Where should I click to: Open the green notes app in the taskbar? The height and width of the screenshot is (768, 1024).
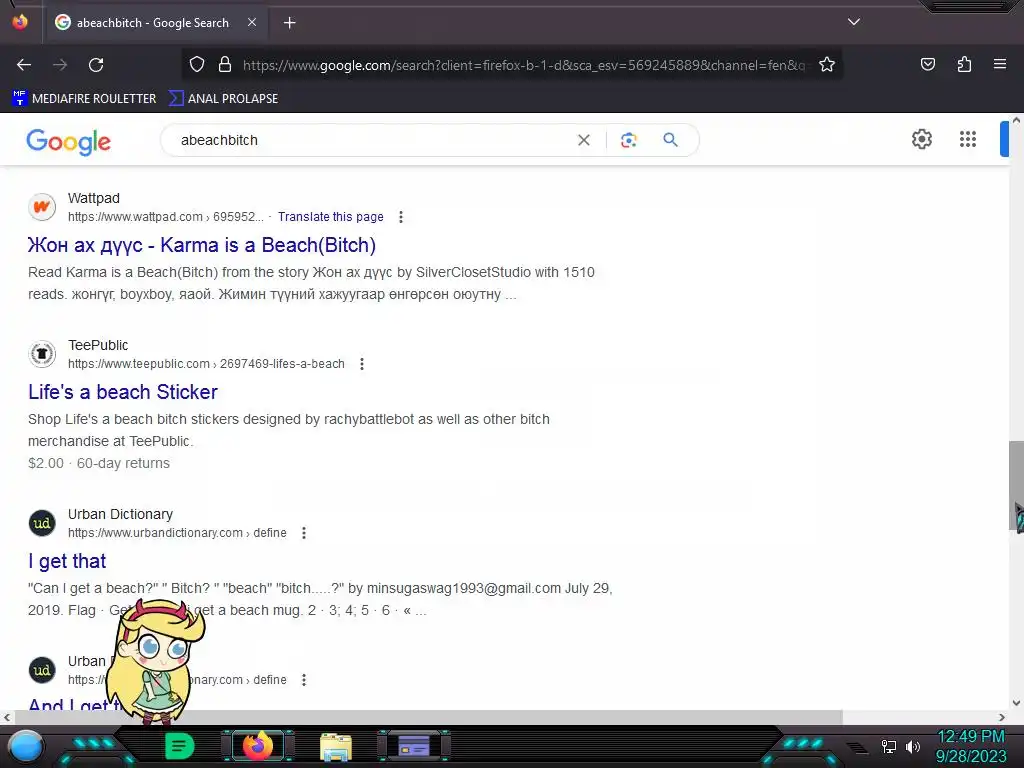click(x=179, y=746)
